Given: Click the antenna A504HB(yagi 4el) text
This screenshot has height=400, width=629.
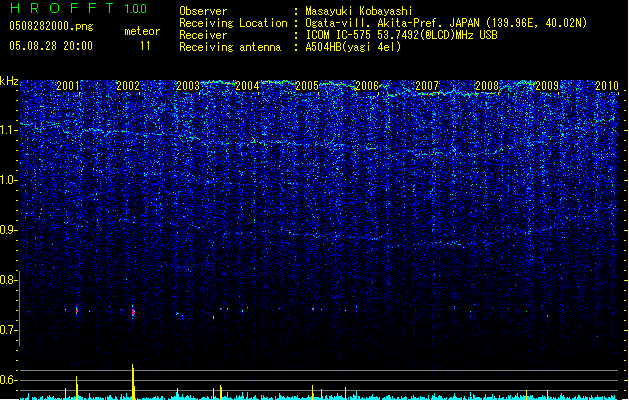Looking at the screenshot, I should (x=353, y=47).
